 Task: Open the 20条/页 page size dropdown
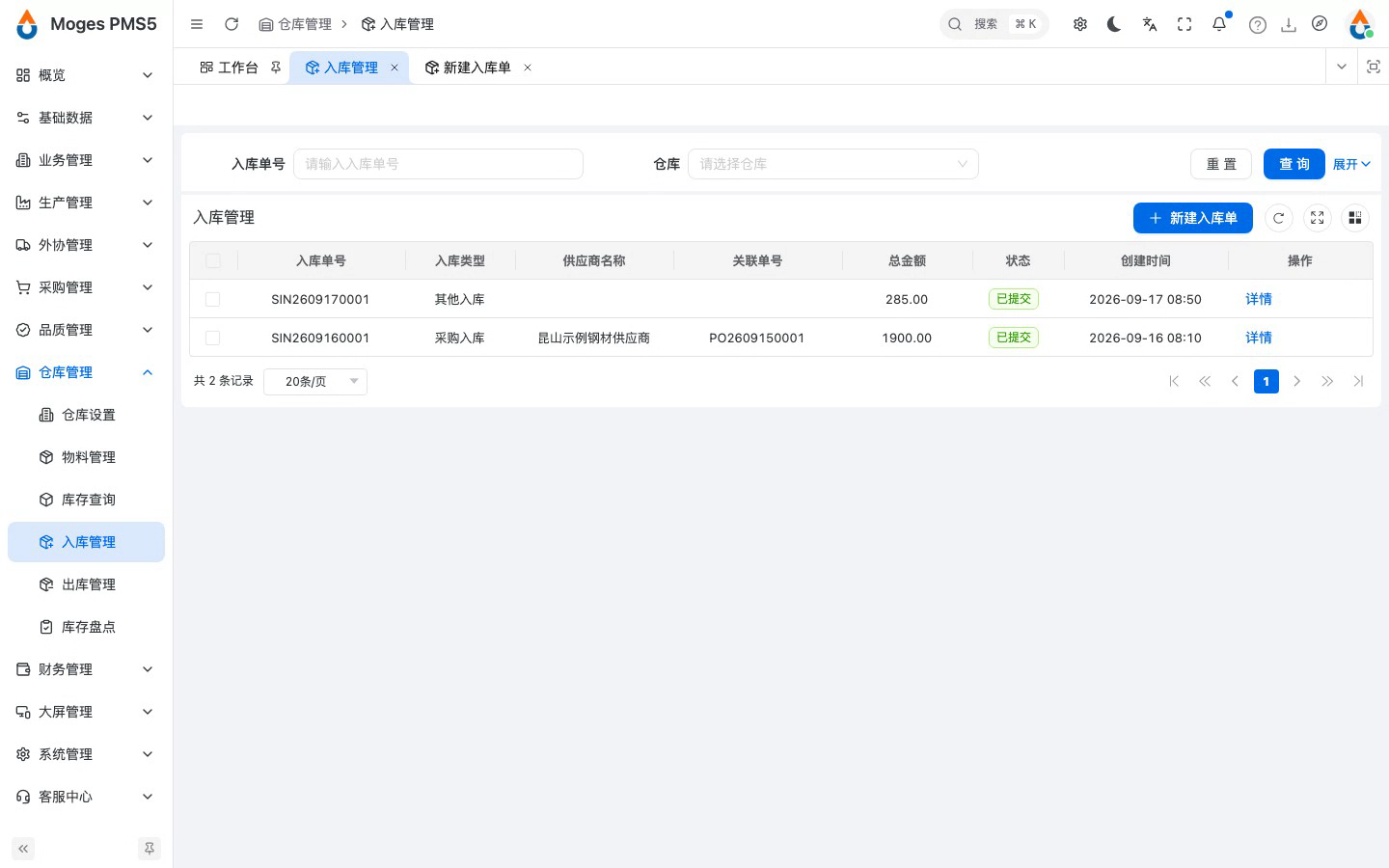(315, 381)
